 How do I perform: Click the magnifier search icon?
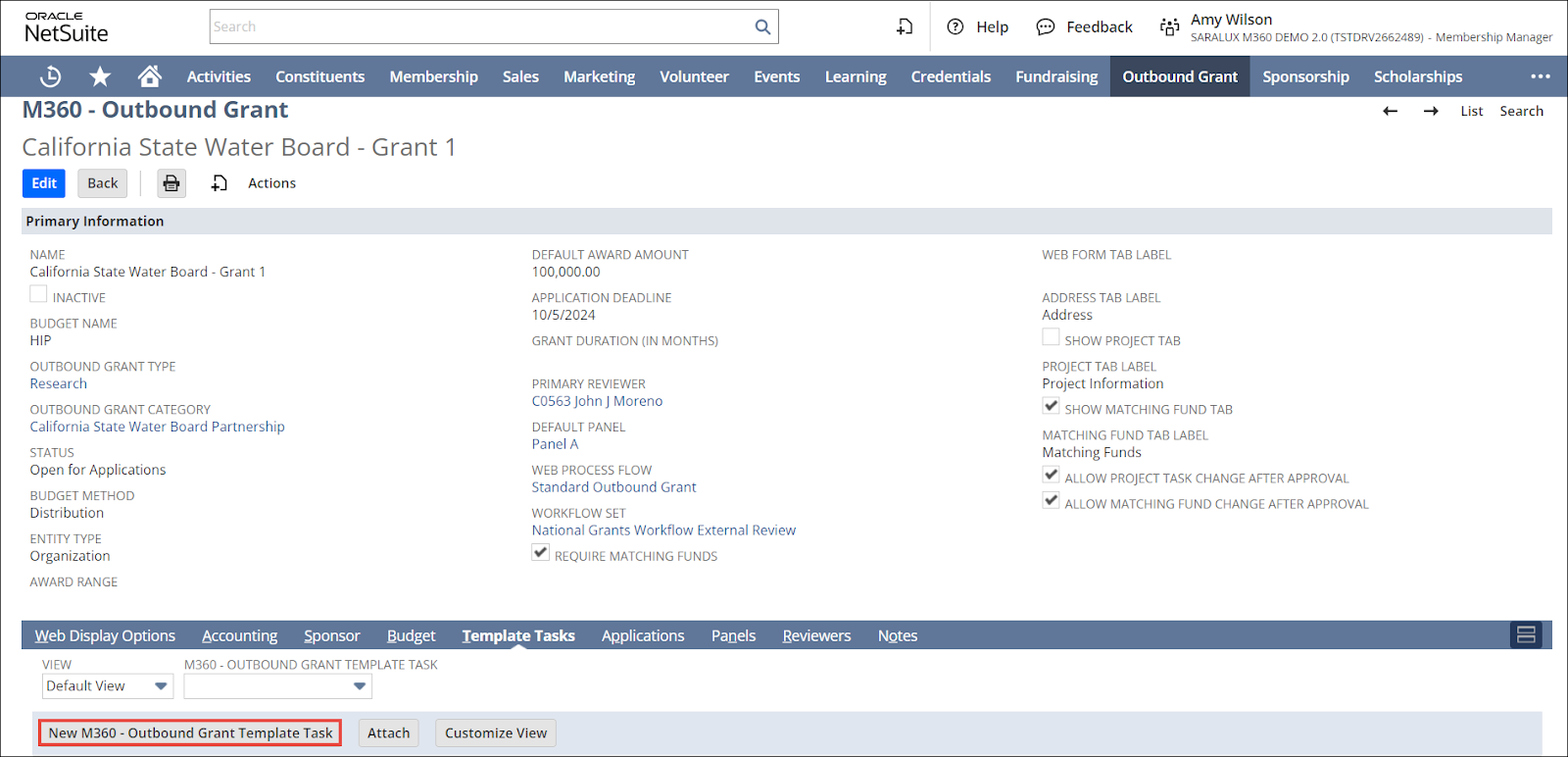[x=762, y=27]
